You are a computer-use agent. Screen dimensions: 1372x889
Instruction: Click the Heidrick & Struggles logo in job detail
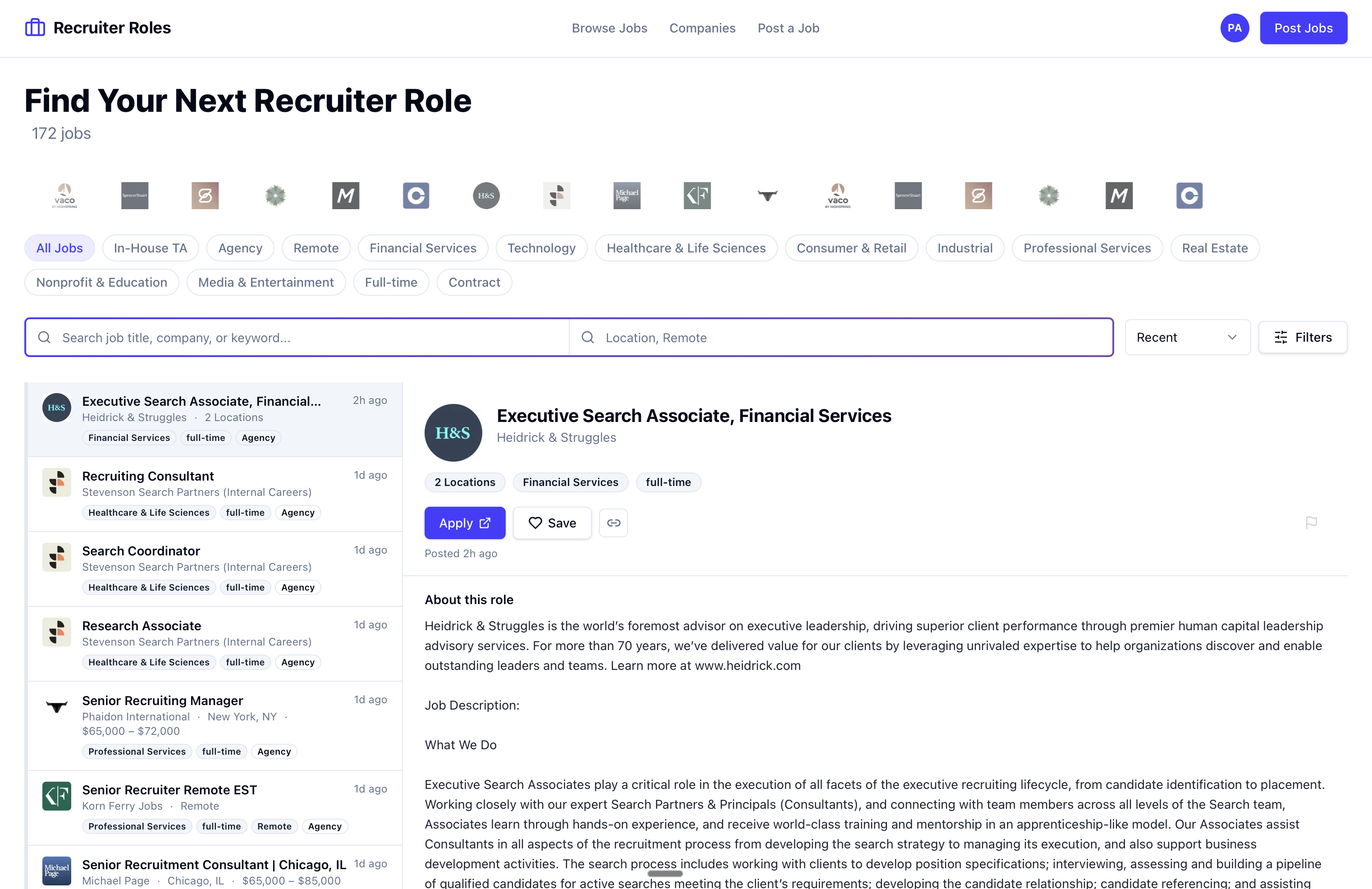(x=453, y=432)
